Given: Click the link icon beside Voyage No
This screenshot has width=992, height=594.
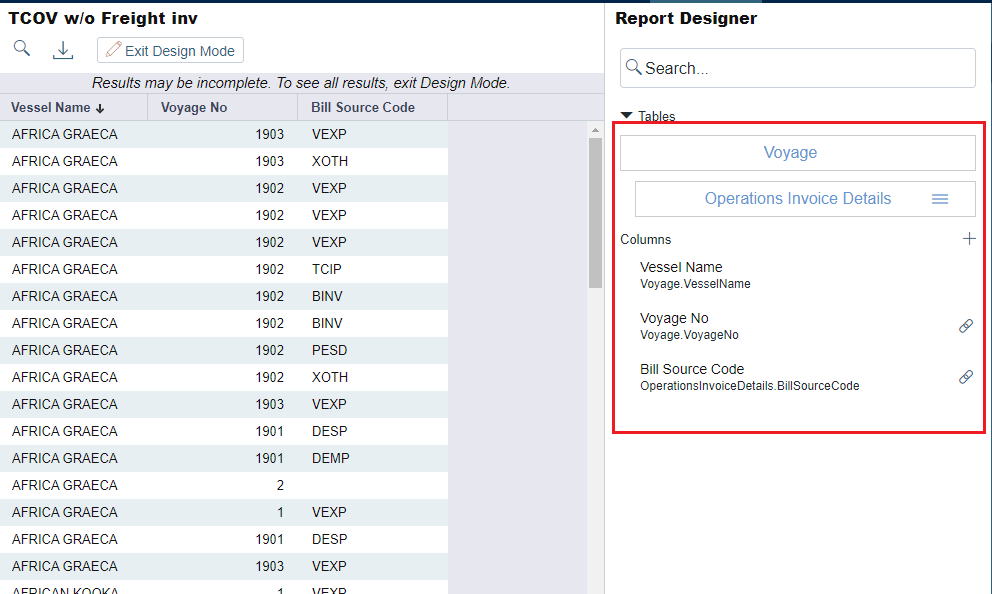Looking at the screenshot, I should [966, 326].
